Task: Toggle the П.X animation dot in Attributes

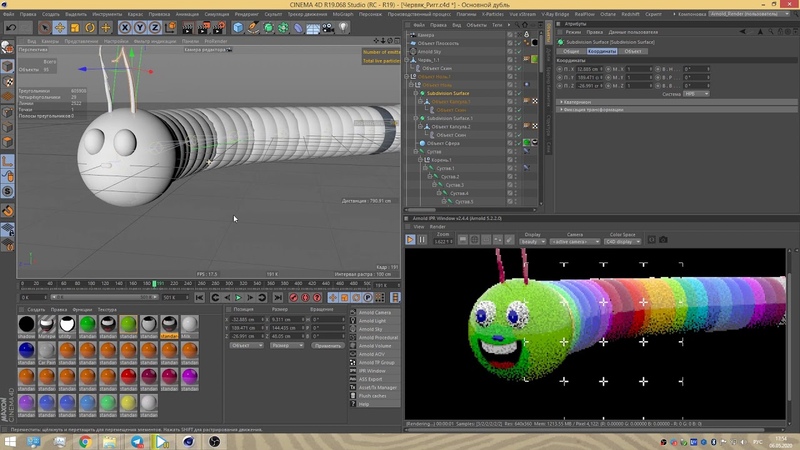Action: pos(560,69)
